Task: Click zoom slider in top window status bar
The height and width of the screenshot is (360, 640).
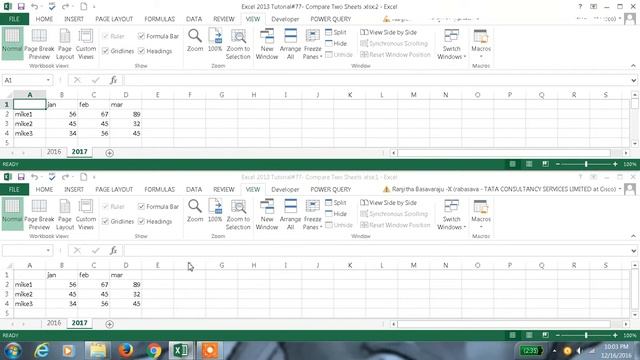Action: pyautogui.click(x=586, y=164)
